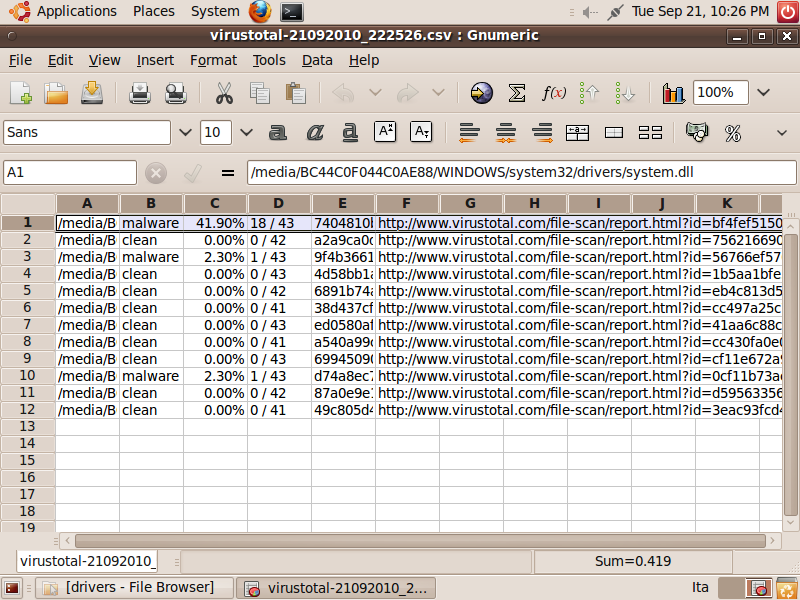Open the Help menu
This screenshot has width=800, height=600.
364,60
